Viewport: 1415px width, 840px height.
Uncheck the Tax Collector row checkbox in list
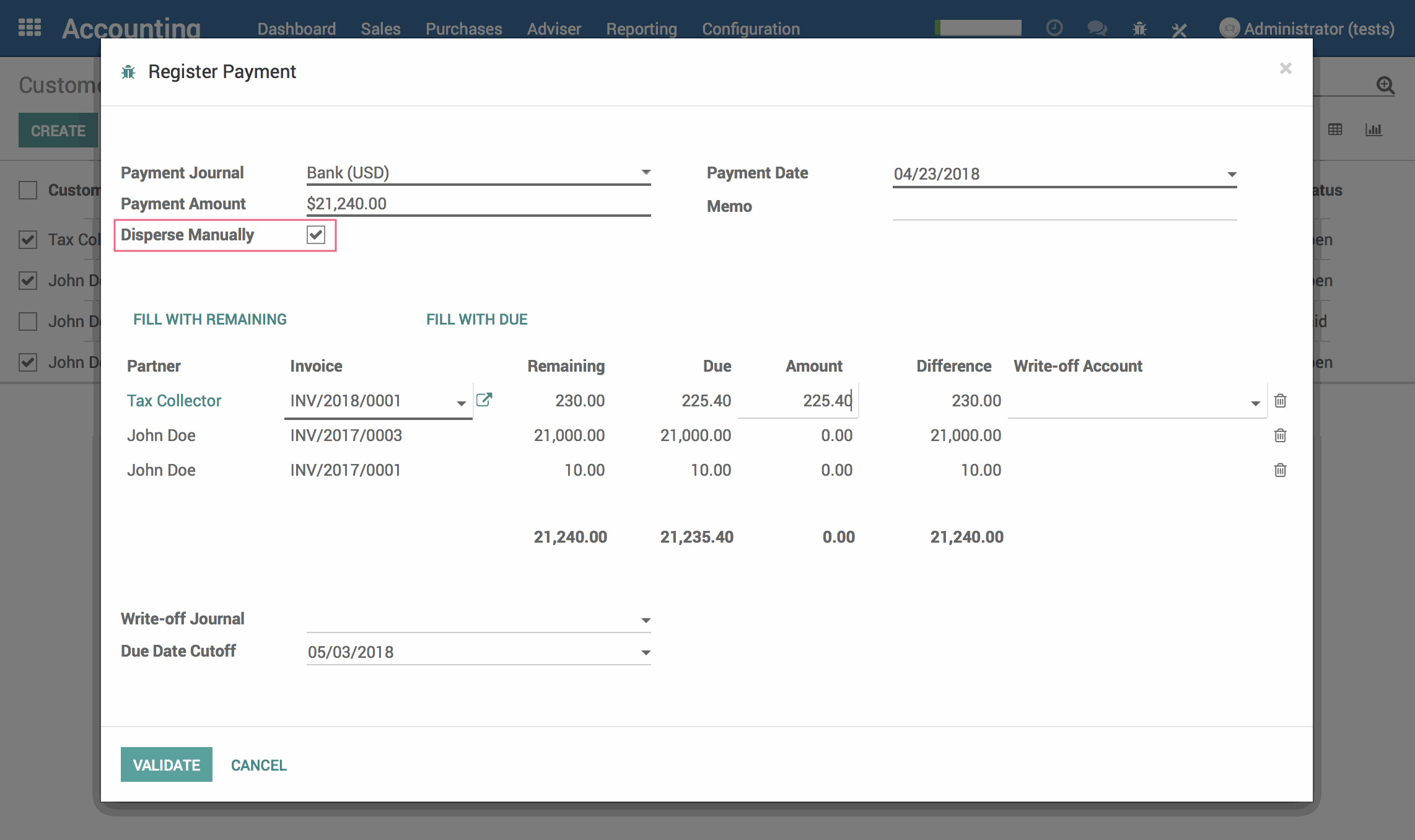[28, 239]
